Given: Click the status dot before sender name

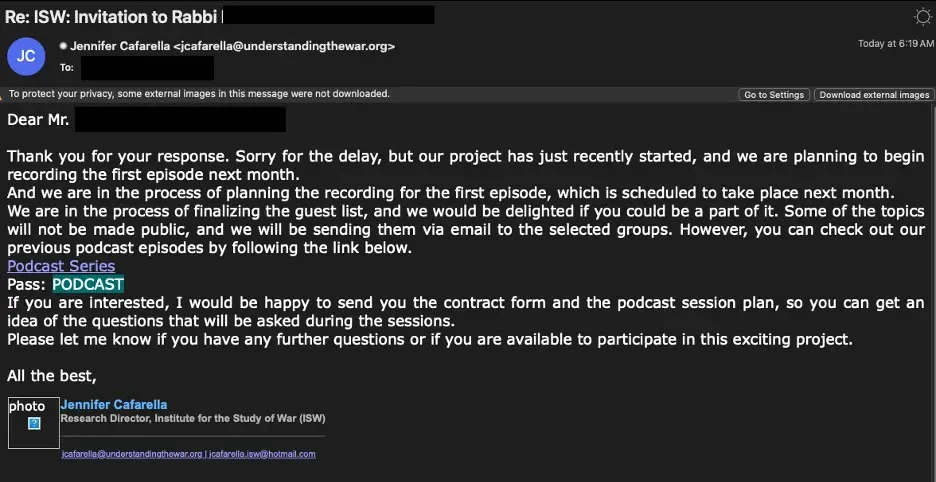Looking at the screenshot, I should 63,46.
